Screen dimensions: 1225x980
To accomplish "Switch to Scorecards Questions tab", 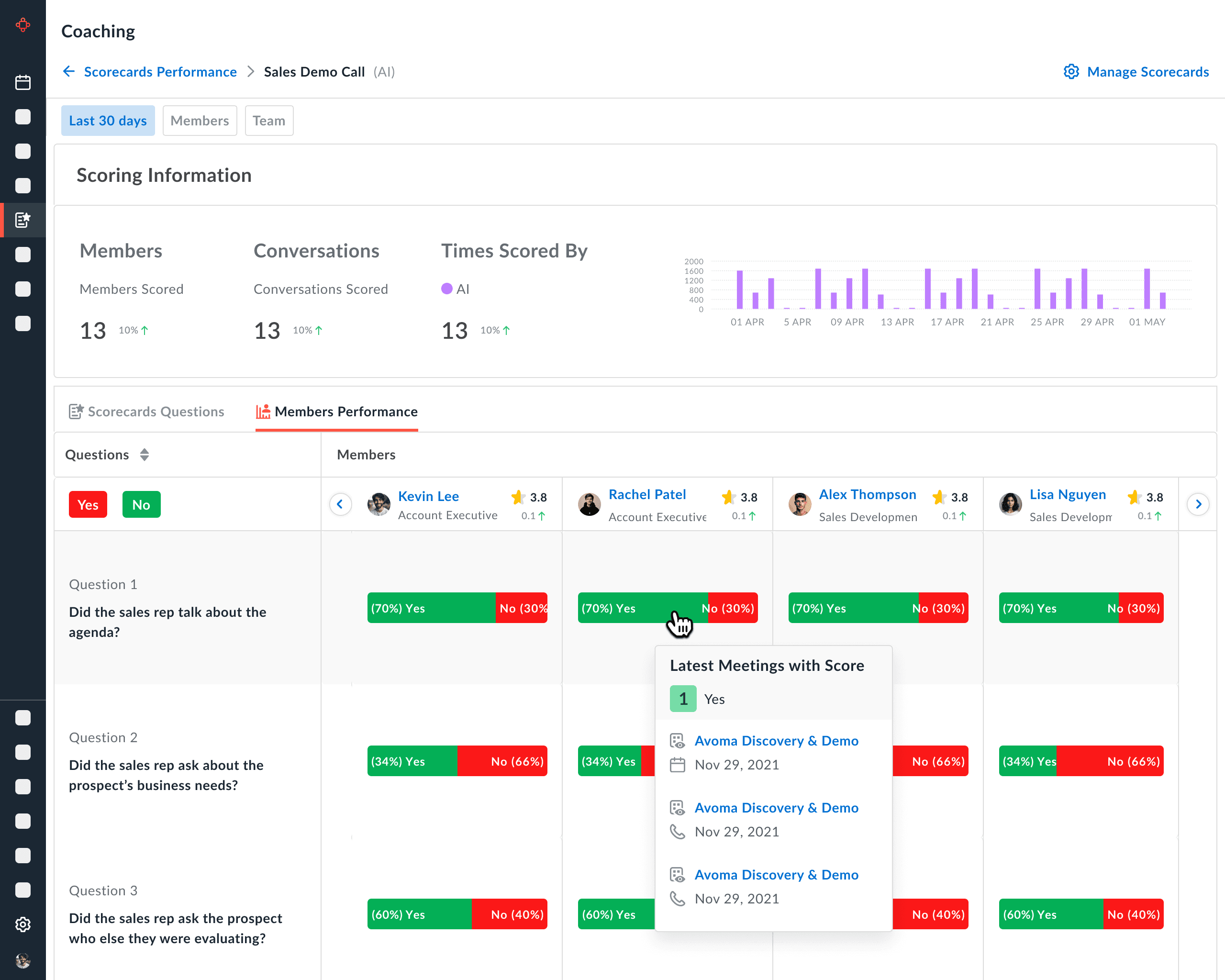I will coord(146,412).
